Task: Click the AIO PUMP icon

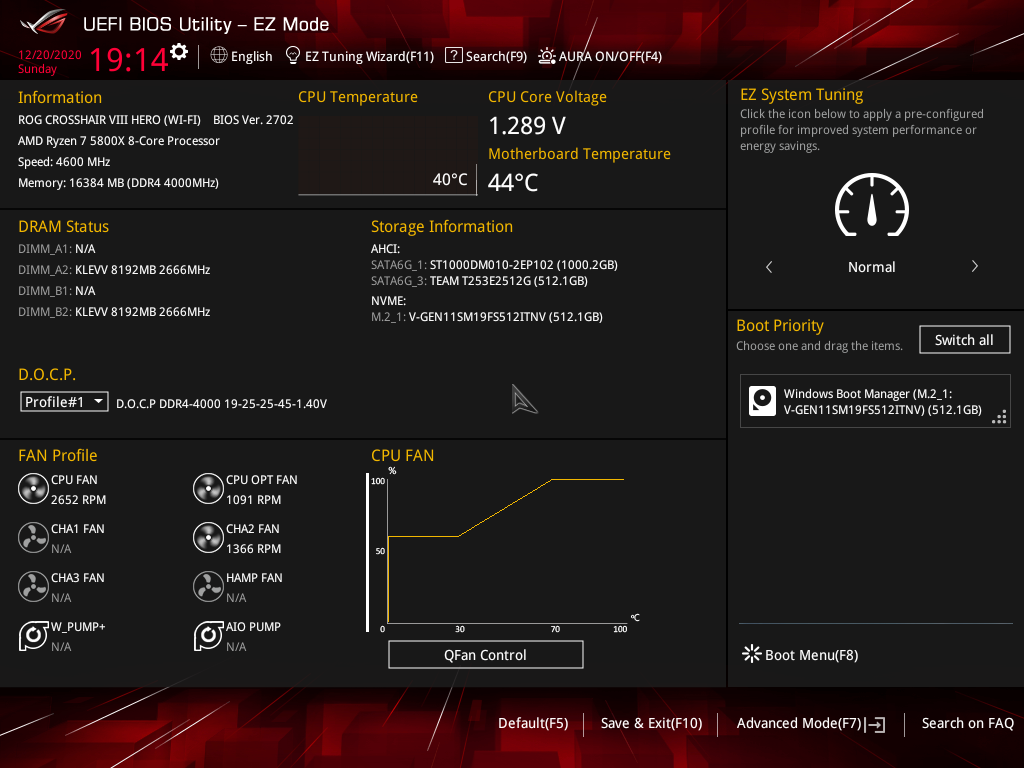Action: (208, 635)
